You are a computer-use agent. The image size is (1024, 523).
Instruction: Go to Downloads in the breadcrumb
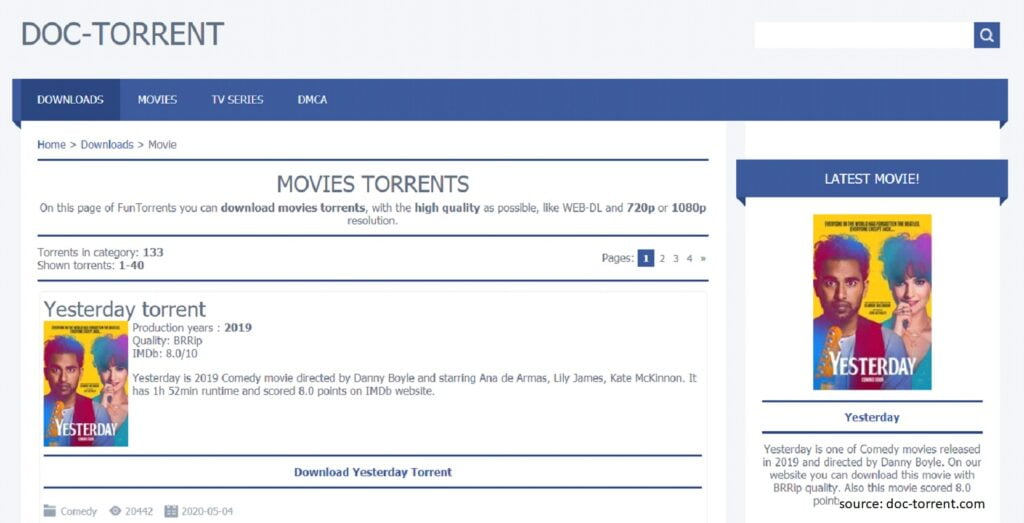107,144
